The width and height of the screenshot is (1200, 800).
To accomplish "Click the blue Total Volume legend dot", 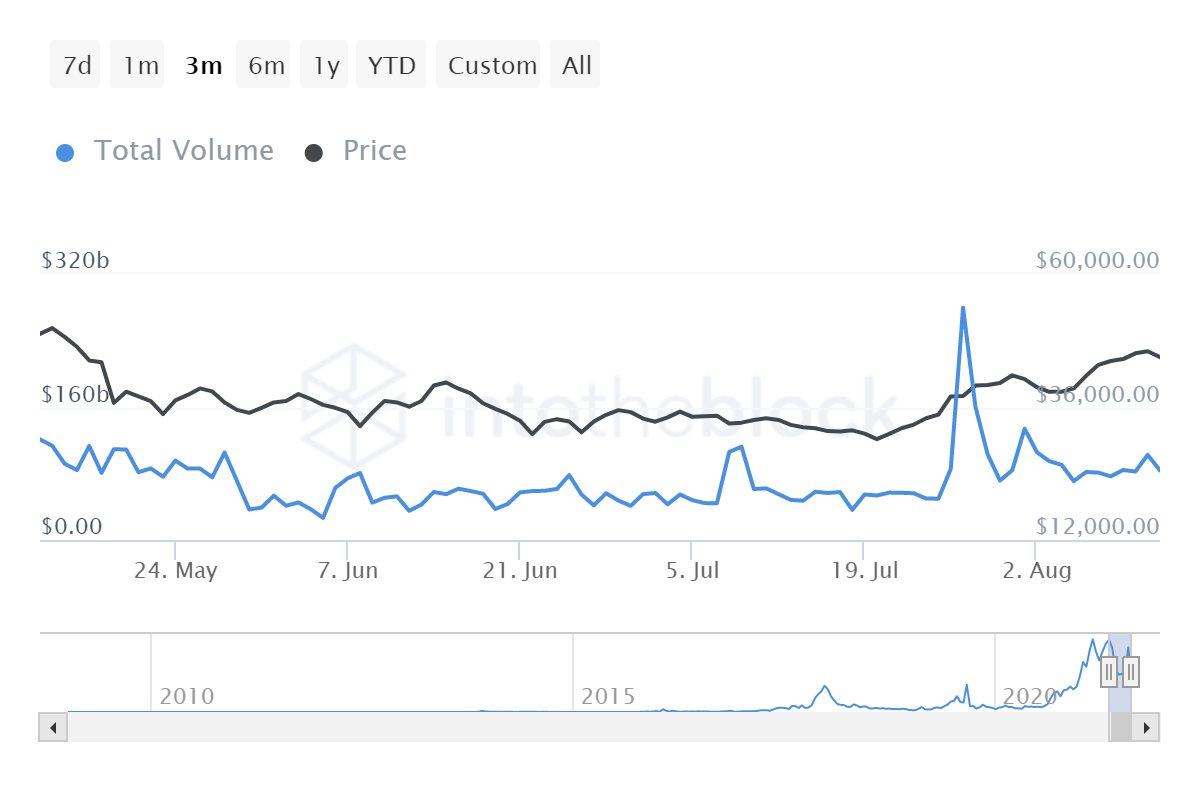I will (65, 153).
